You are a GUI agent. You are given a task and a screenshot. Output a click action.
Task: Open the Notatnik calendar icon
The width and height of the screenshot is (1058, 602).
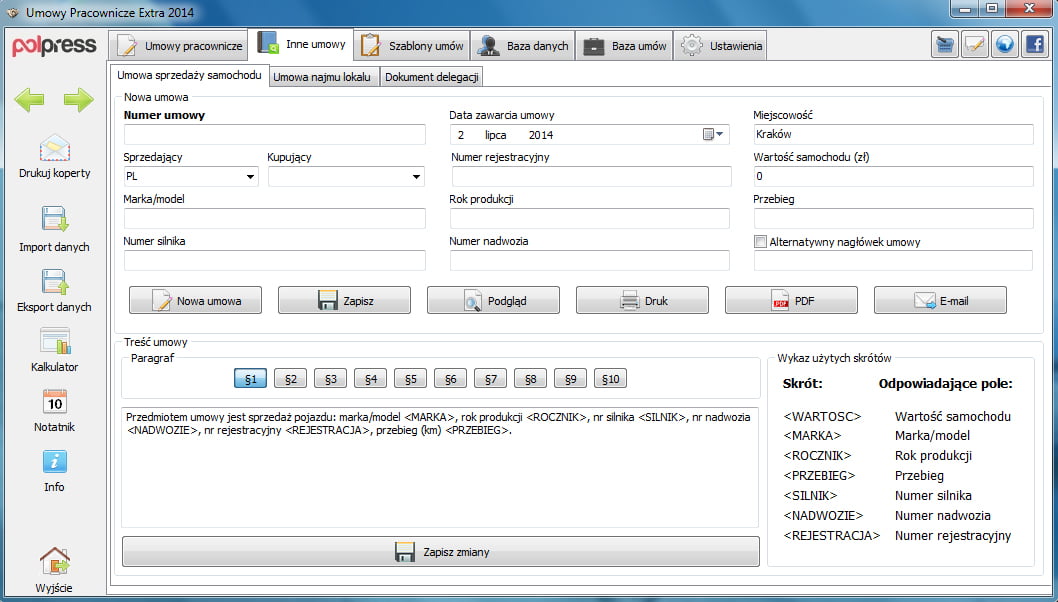(x=54, y=402)
